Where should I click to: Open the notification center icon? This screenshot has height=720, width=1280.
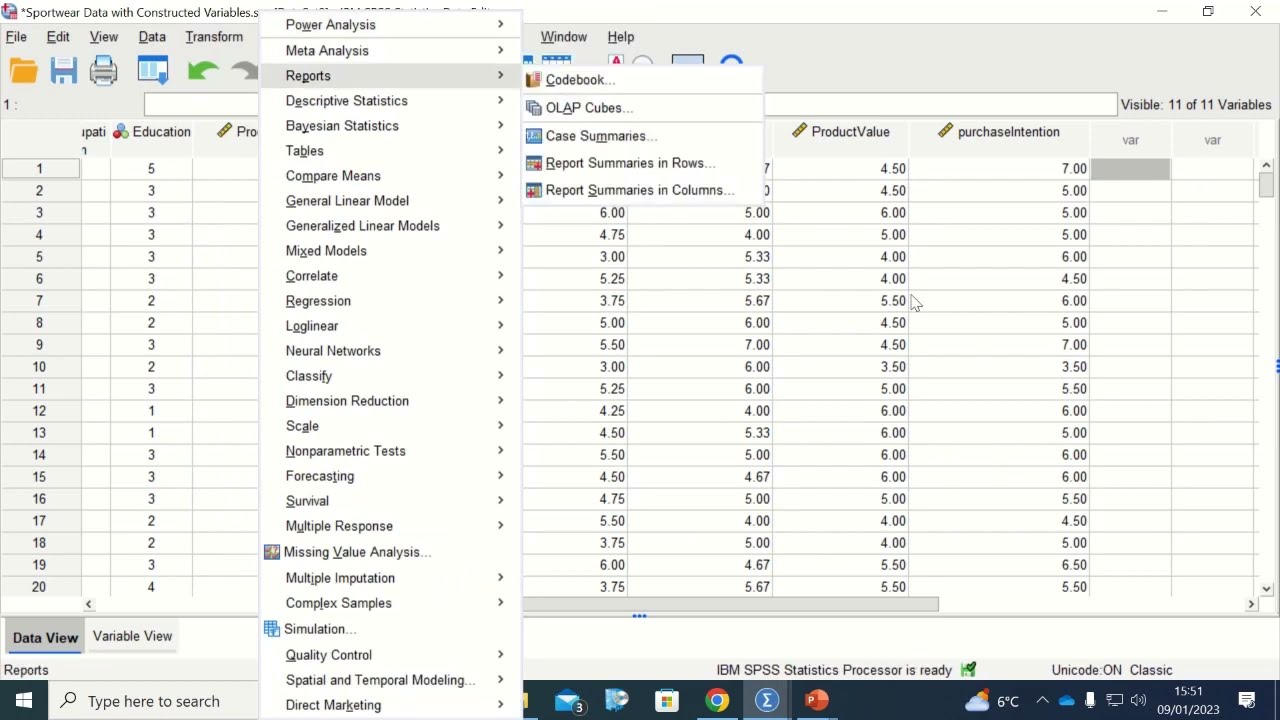[1247, 701]
